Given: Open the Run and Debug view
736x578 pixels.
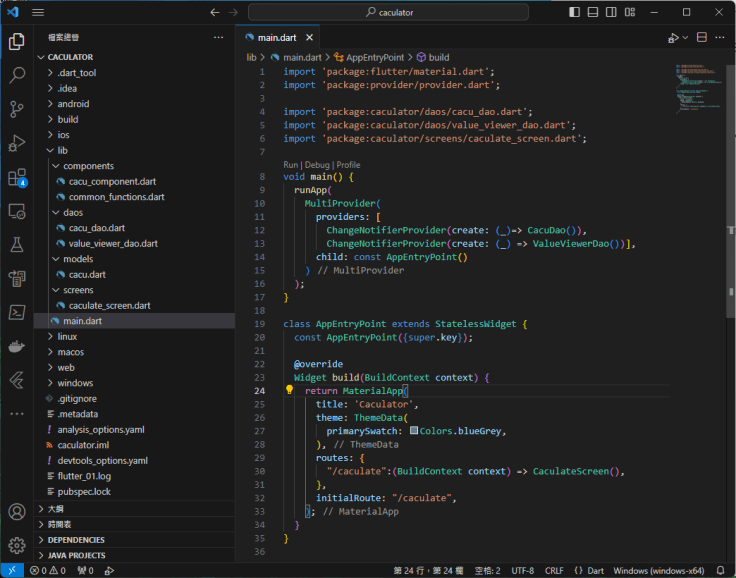Looking at the screenshot, I should 17,143.
